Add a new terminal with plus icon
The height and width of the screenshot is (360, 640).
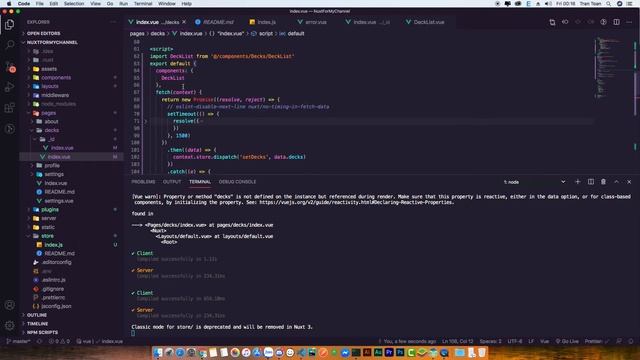point(578,182)
